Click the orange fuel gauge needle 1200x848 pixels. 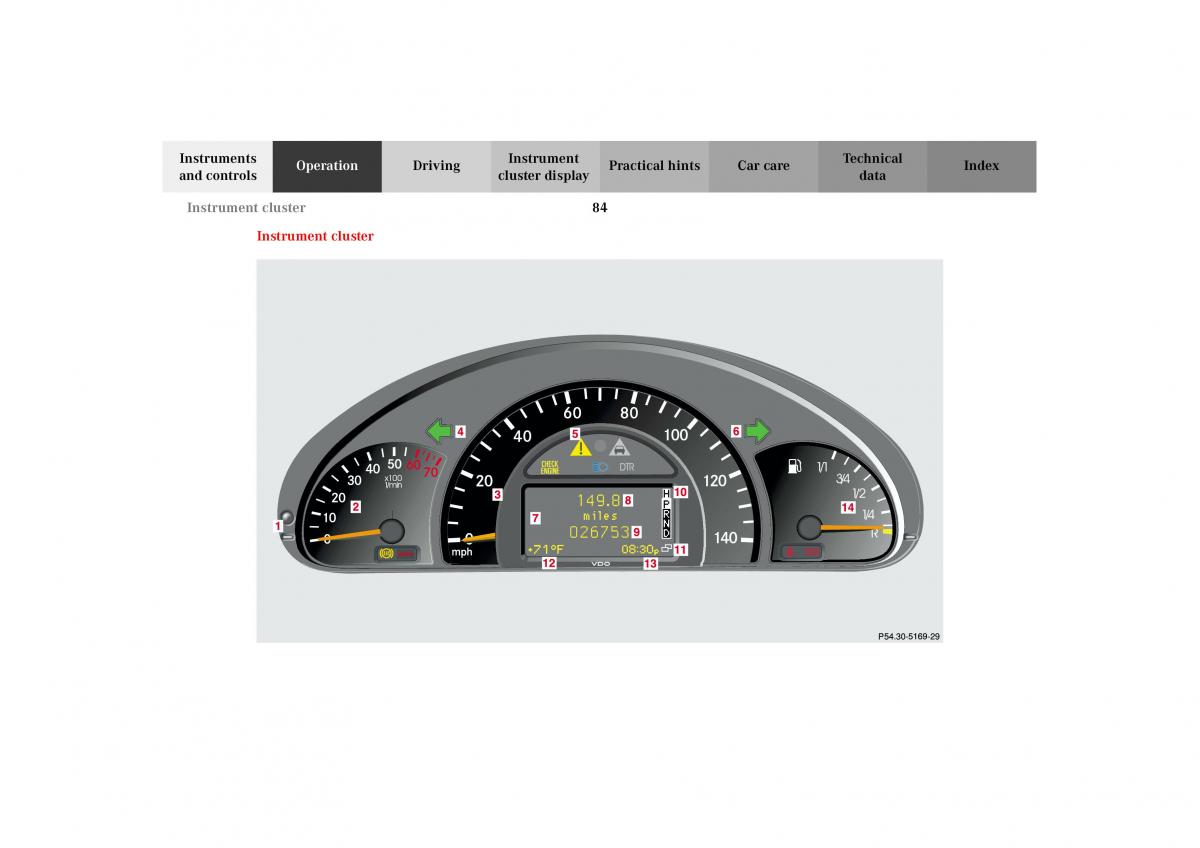[851, 529]
